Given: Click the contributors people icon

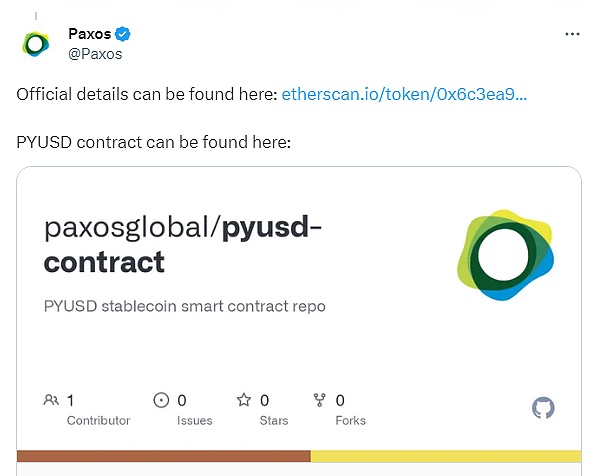Looking at the screenshot, I should coord(51,400).
